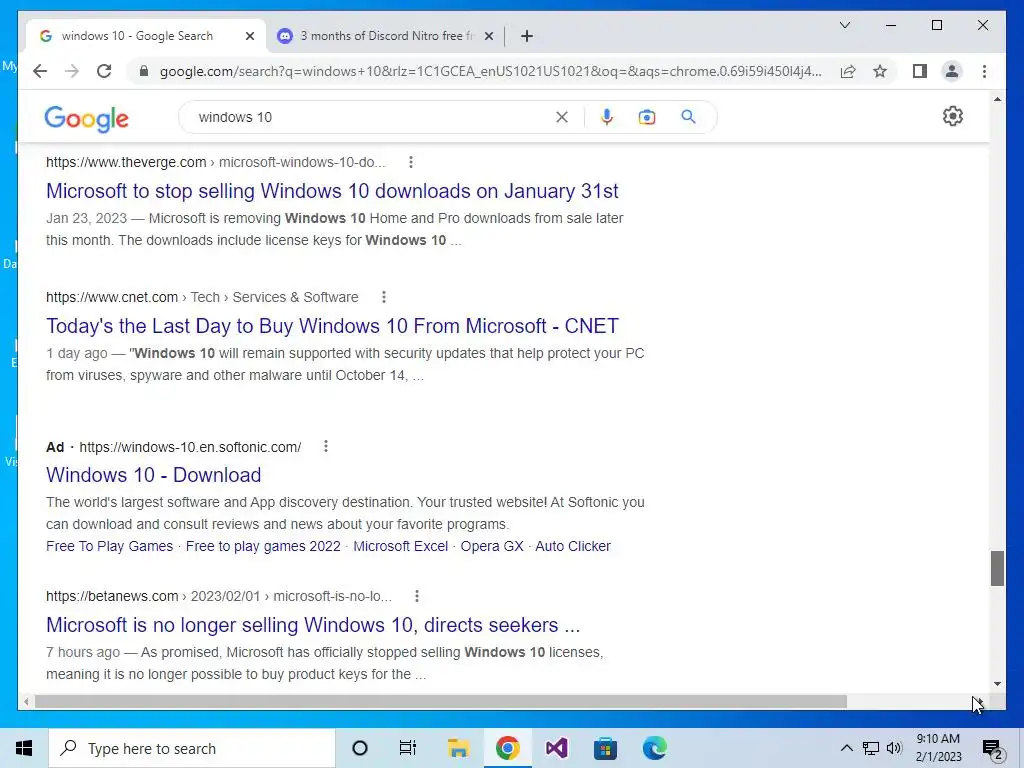The image size is (1024, 768).
Task: Open the volume control in tray
Action: click(894, 748)
